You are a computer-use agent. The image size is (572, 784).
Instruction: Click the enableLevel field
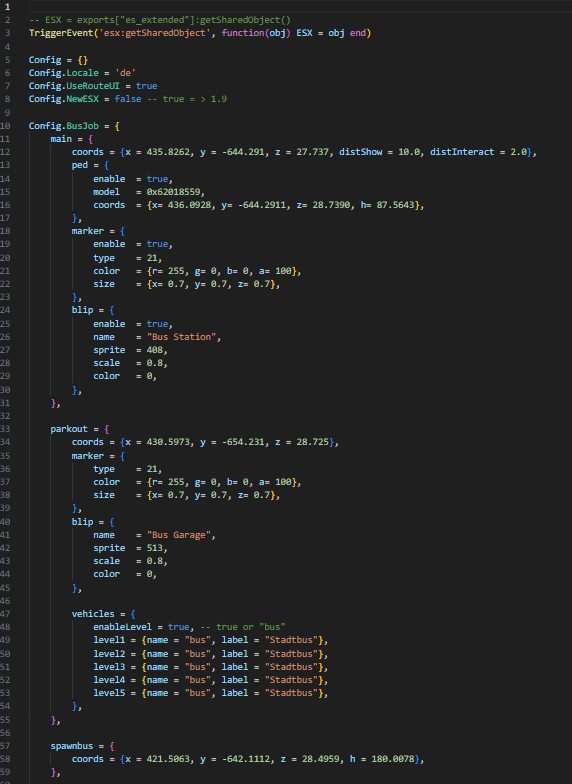pos(122,627)
